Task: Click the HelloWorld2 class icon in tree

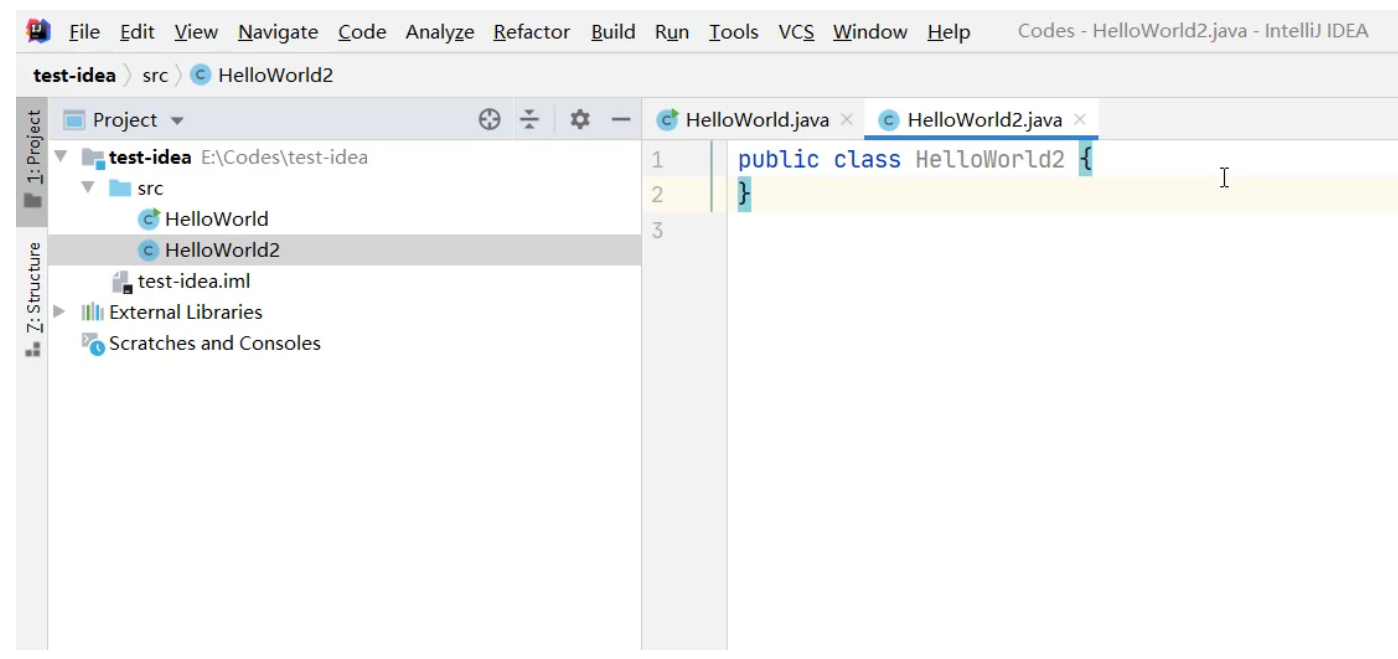Action: coord(150,250)
